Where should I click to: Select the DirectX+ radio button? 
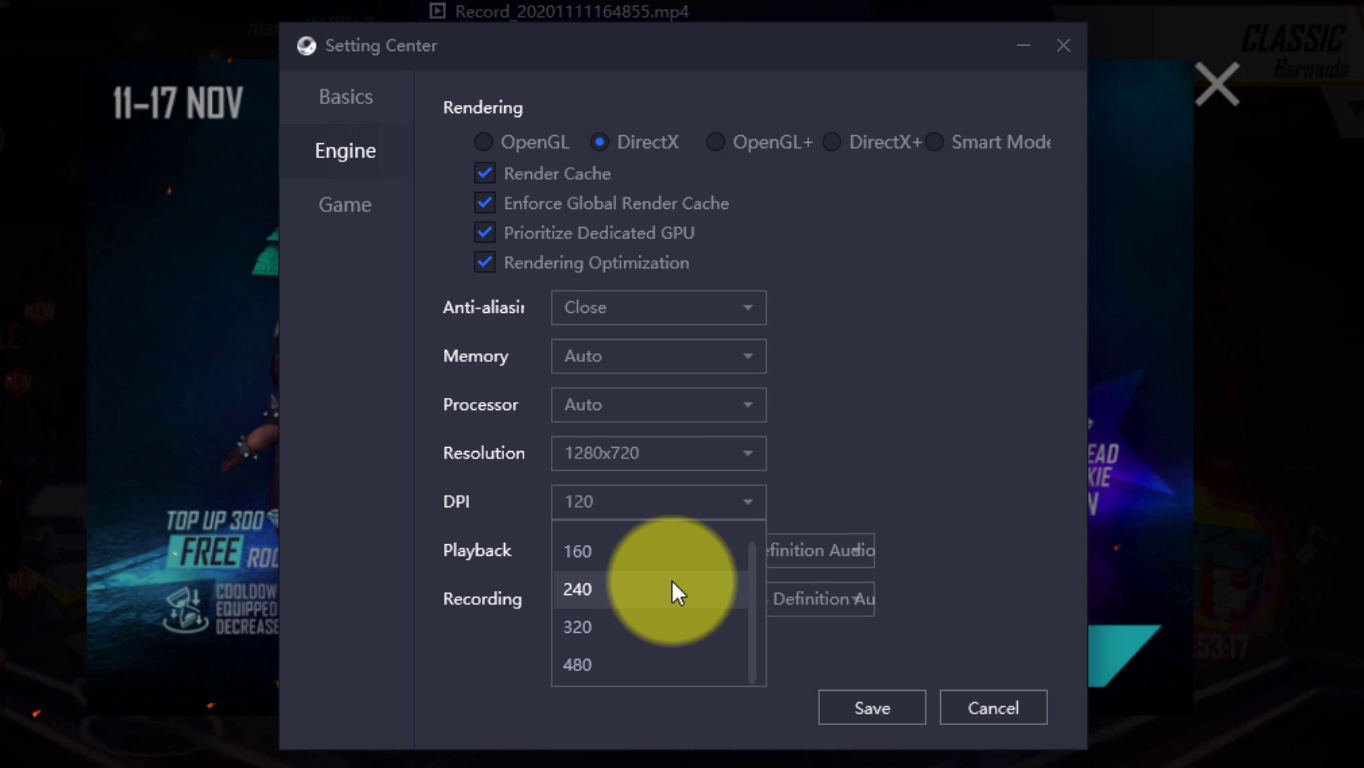[832, 142]
